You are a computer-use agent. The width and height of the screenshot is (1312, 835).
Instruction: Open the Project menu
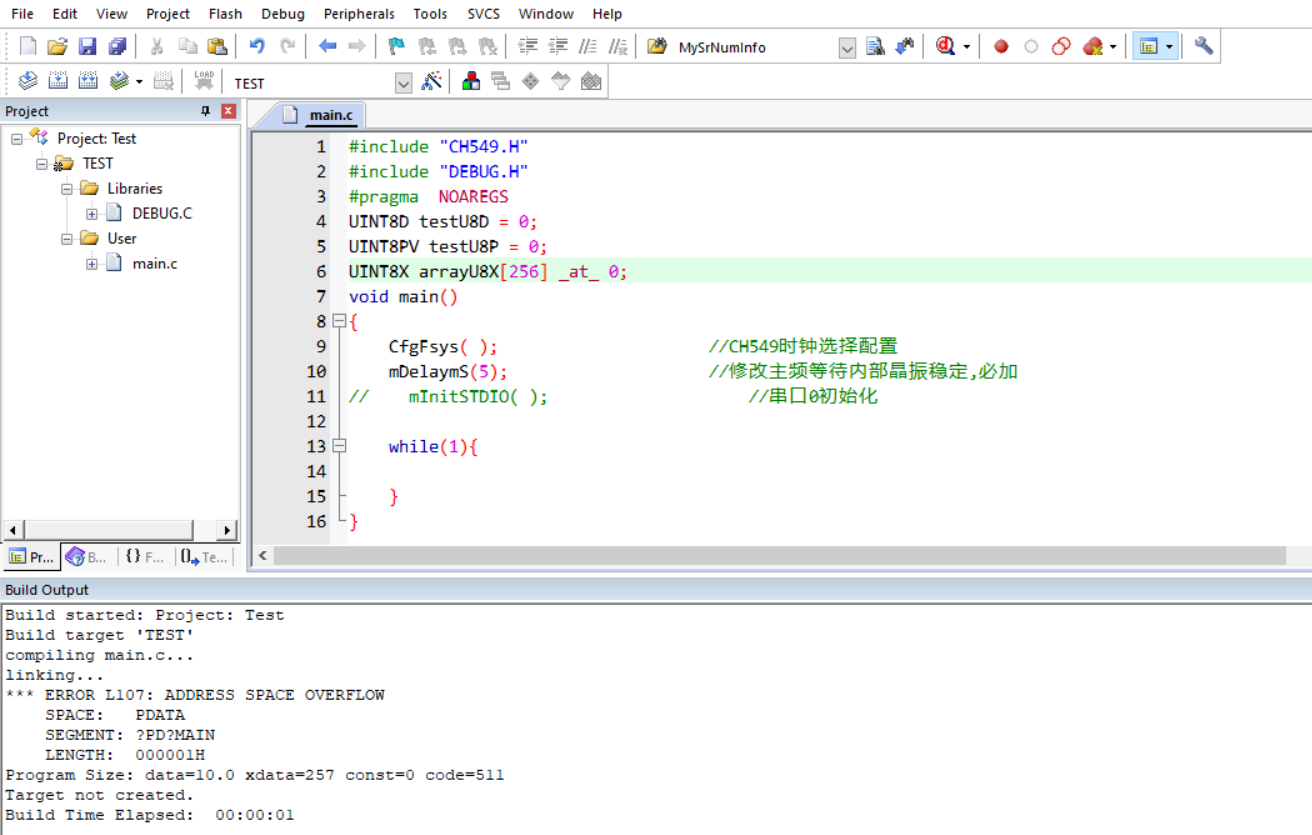pos(168,13)
